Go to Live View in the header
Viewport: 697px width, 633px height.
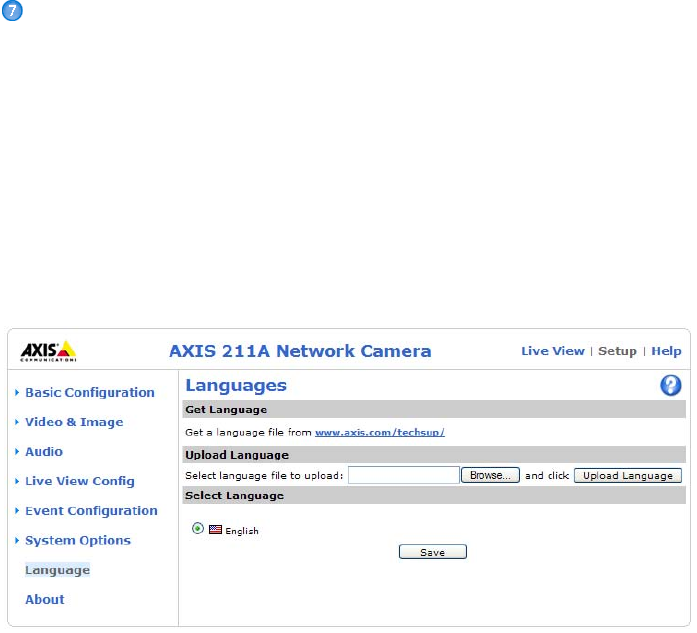[552, 351]
